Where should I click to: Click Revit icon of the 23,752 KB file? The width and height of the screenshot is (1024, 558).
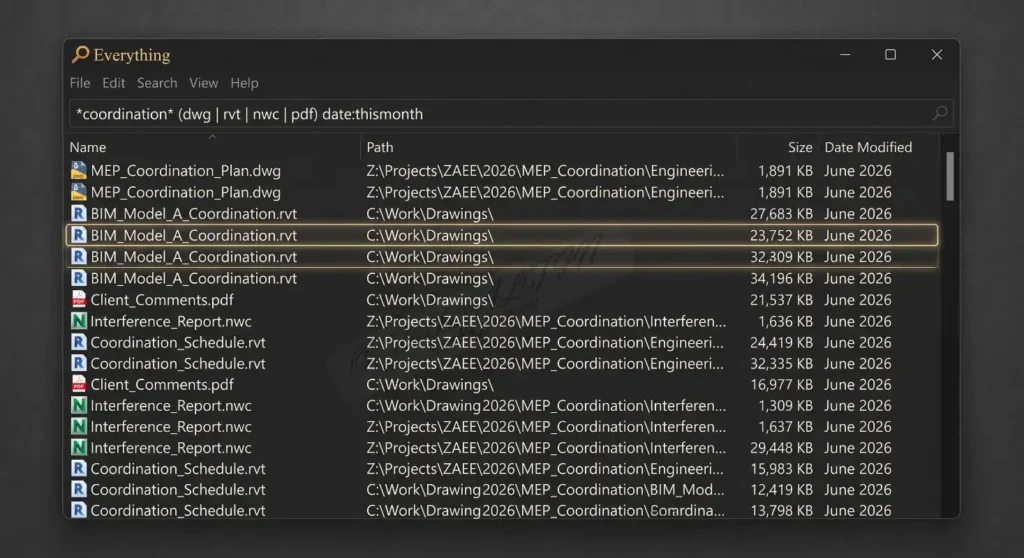coord(78,235)
